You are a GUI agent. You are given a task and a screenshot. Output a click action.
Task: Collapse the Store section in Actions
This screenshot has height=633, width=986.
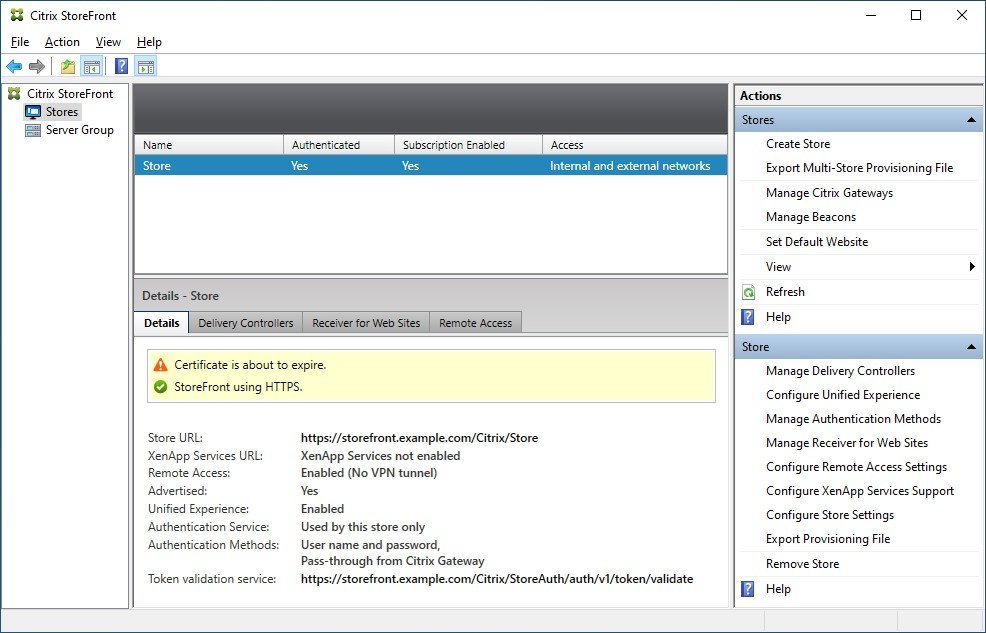970,347
